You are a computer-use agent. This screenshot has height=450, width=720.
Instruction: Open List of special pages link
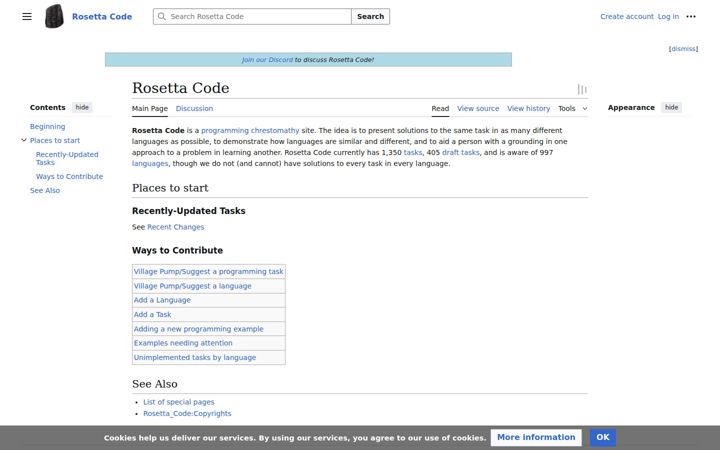[x=179, y=402]
